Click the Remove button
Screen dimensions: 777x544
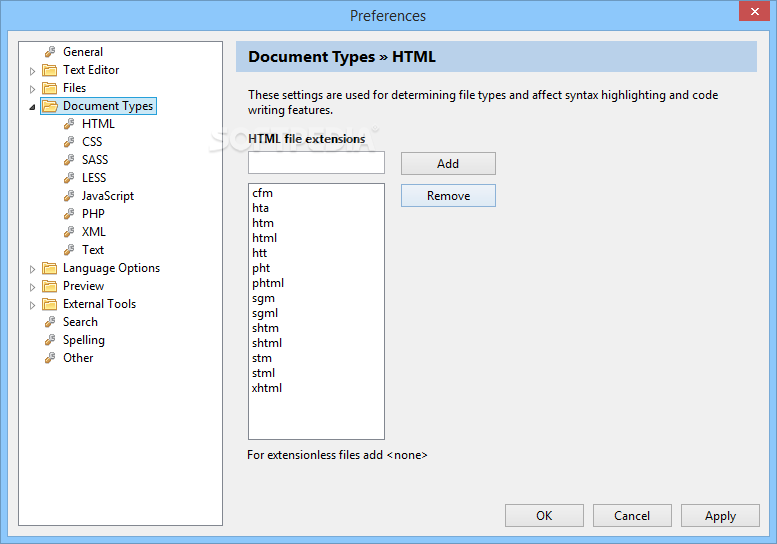tap(448, 196)
